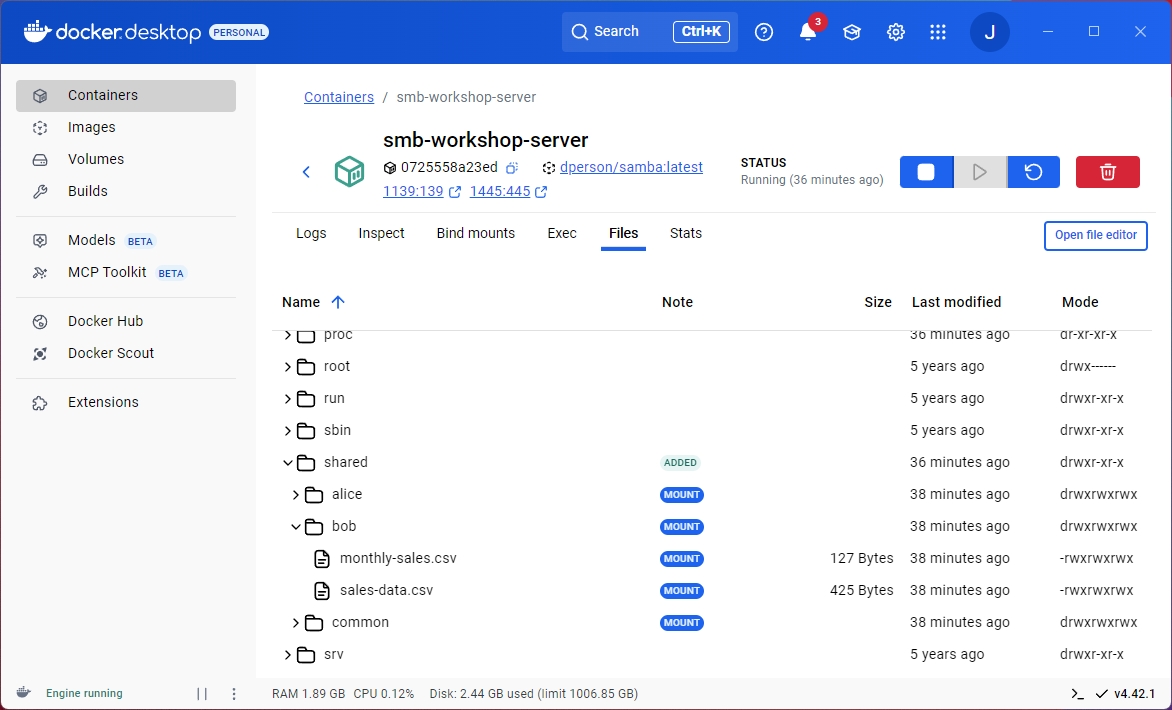Collapse the bob folder
Image resolution: width=1172 pixels, height=710 pixels.
296,526
